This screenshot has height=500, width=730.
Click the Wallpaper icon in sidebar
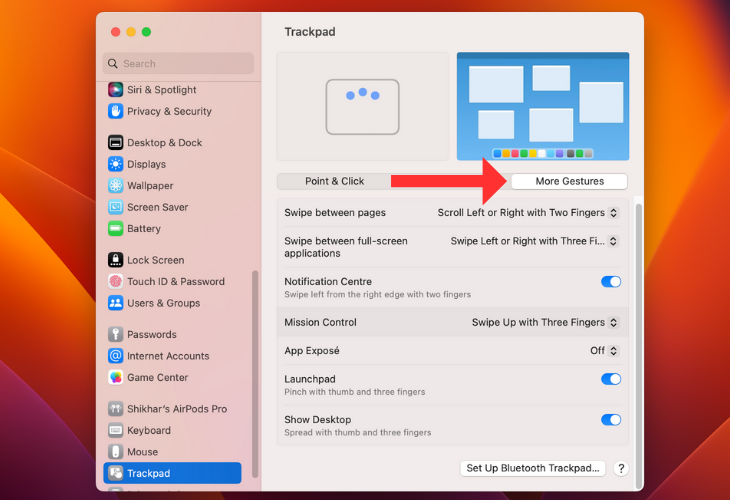(116, 186)
